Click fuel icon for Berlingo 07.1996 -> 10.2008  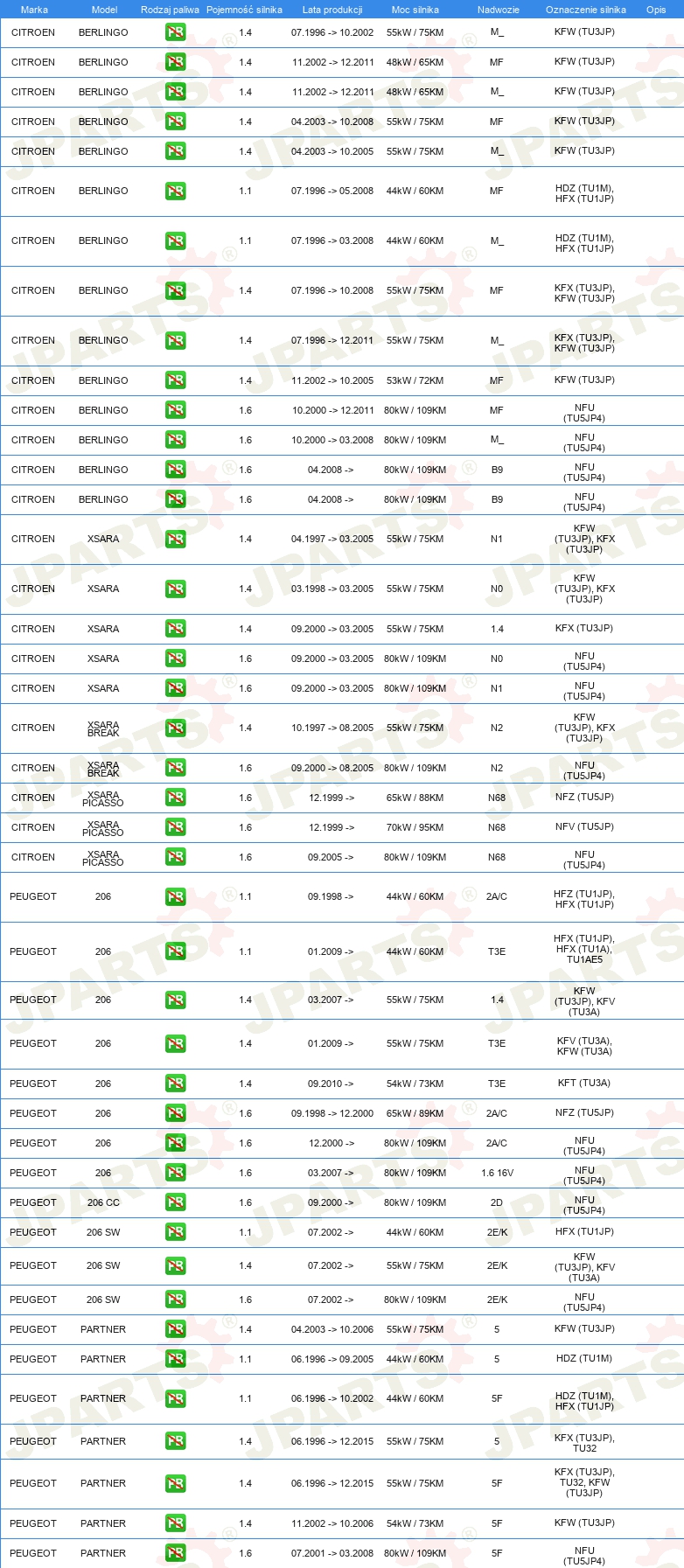pos(176,290)
